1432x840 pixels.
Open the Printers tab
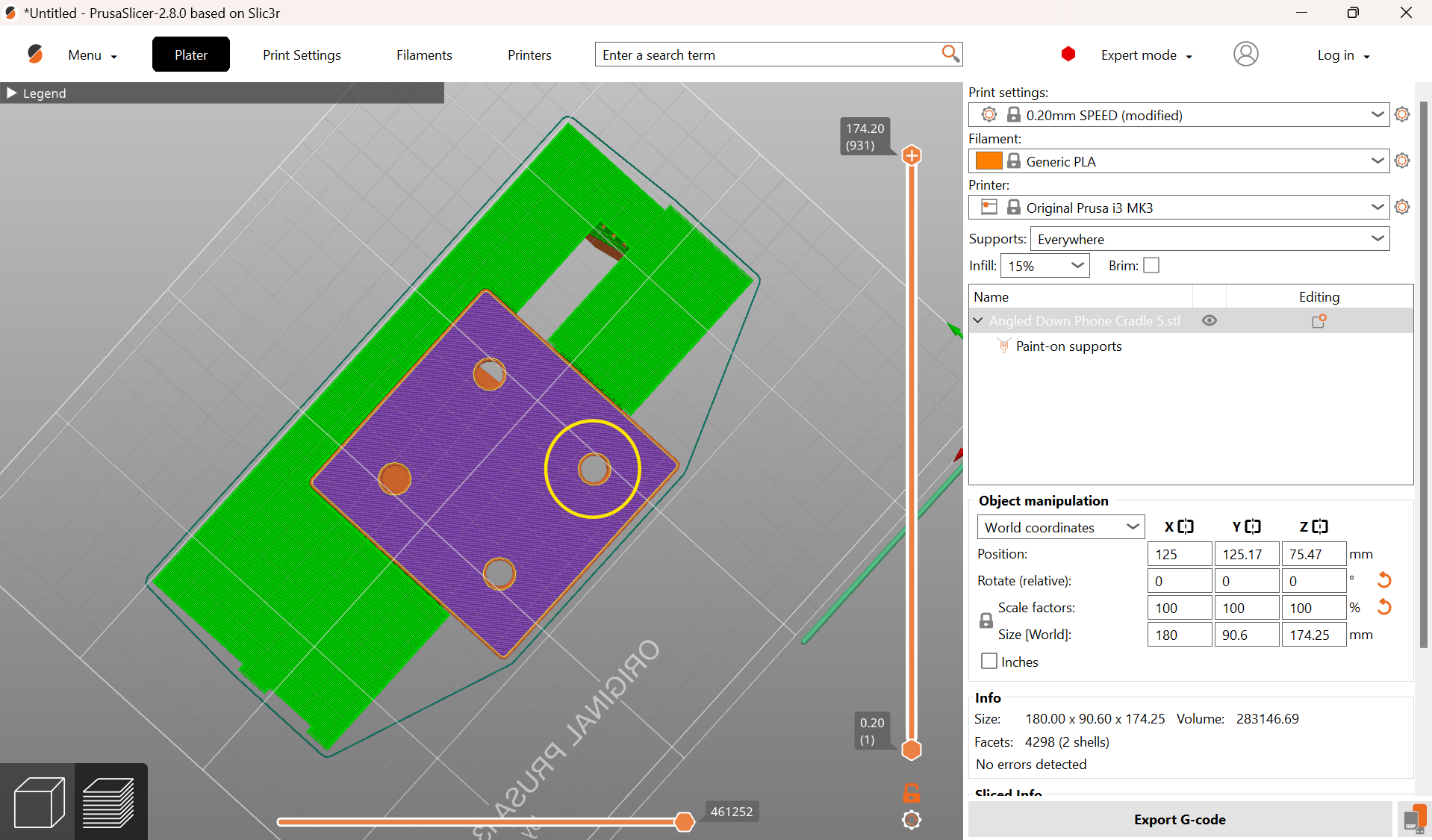coord(529,55)
